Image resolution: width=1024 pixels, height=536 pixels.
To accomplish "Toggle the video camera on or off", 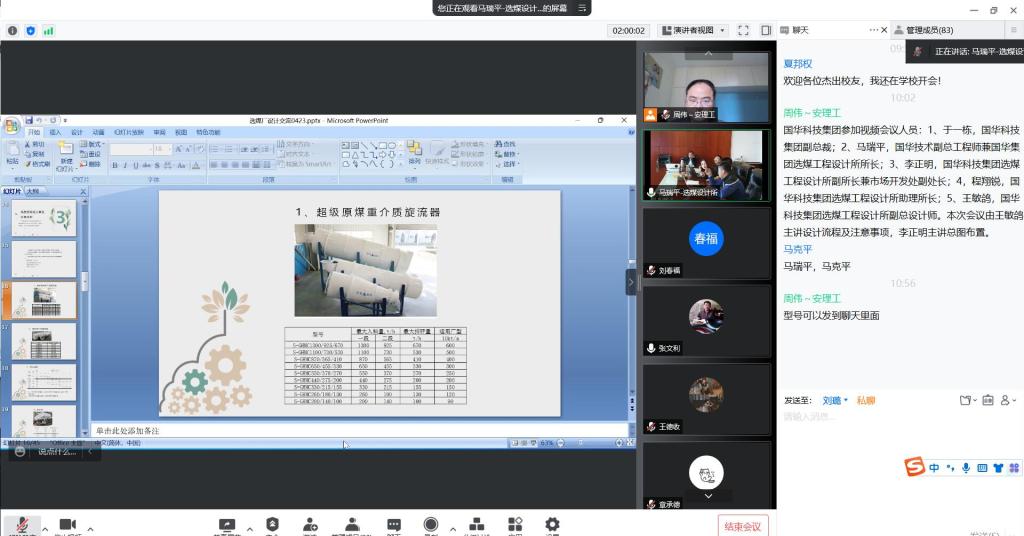I will click(67, 525).
